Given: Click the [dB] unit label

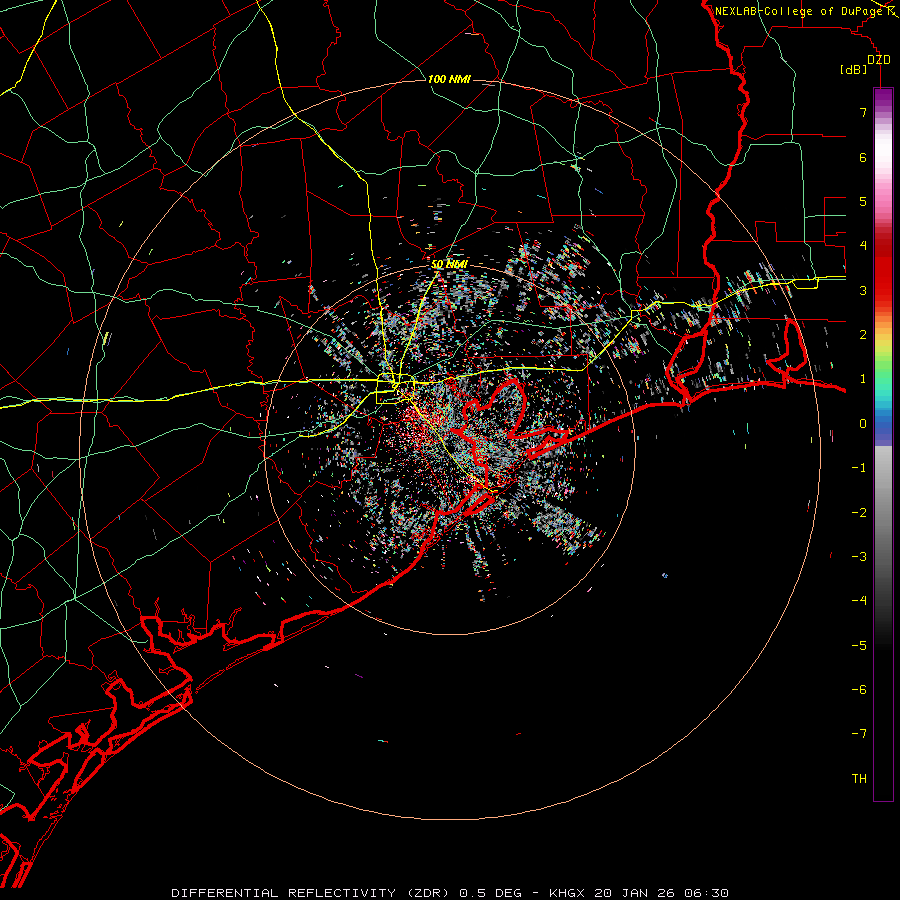Looking at the screenshot, I should point(854,70).
